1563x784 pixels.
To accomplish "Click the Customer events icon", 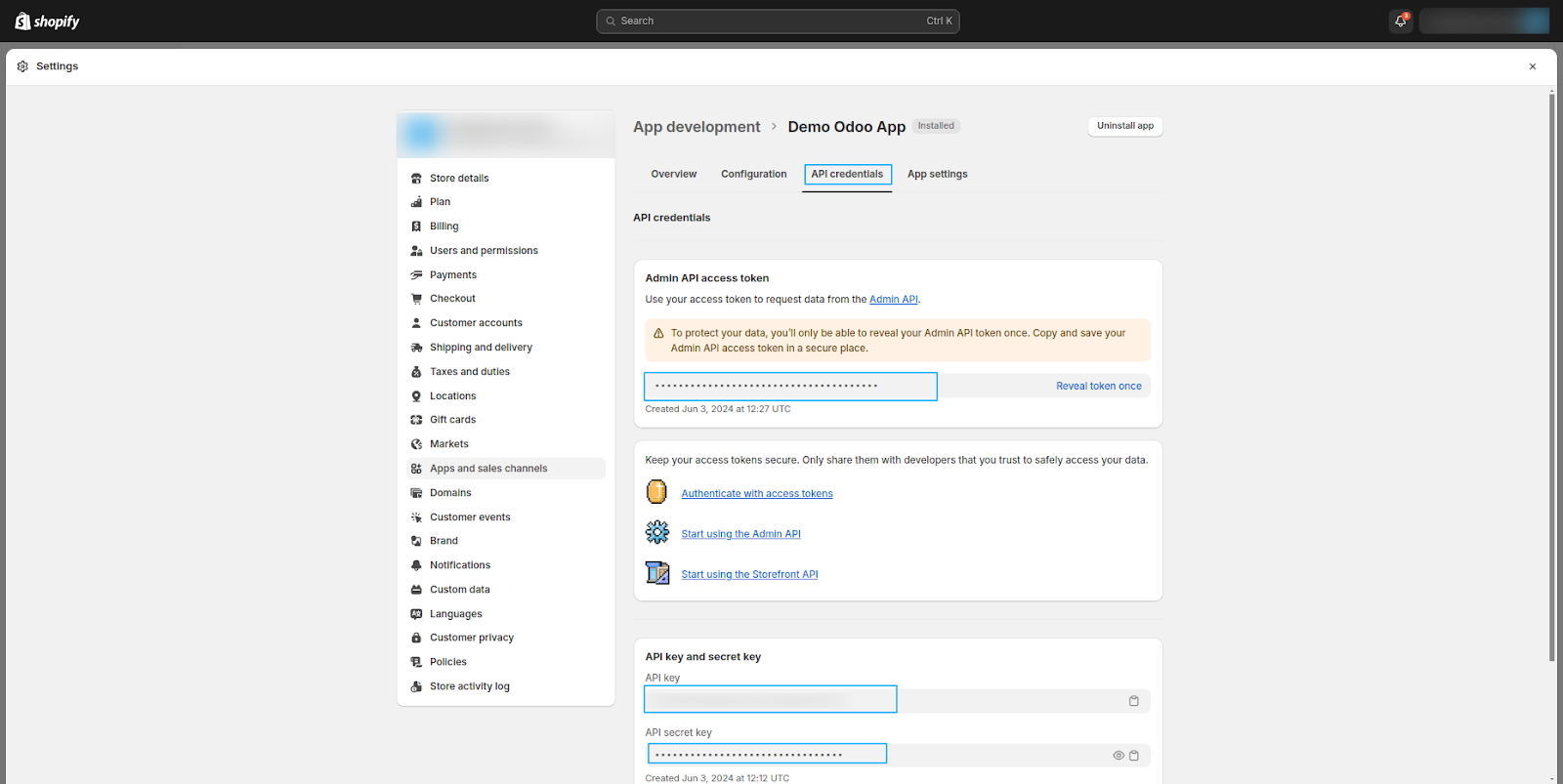I will pyautogui.click(x=416, y=517).
